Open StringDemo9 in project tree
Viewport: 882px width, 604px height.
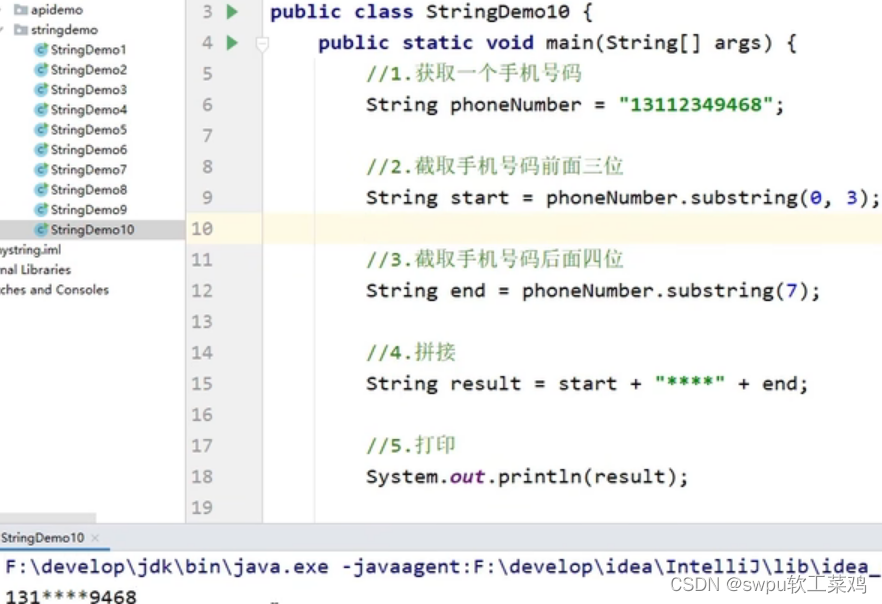[89, 210]
